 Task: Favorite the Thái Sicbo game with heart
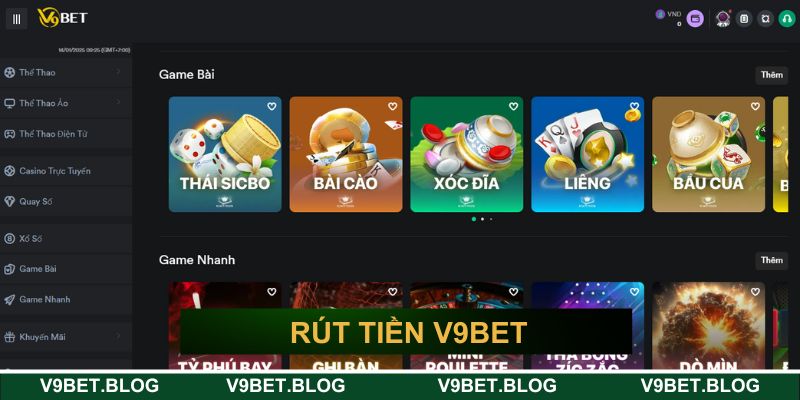coord(271,106)
